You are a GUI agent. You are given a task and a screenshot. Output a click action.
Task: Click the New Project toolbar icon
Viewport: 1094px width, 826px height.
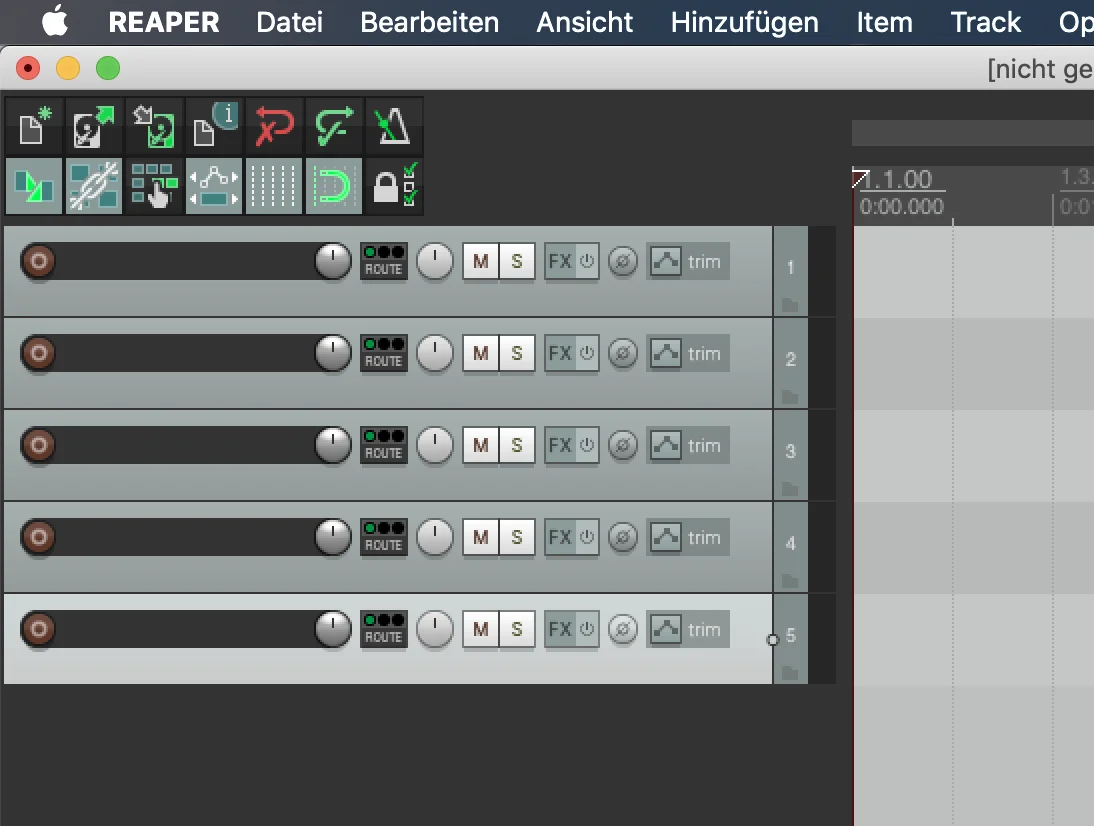click(x=34, y=126)
